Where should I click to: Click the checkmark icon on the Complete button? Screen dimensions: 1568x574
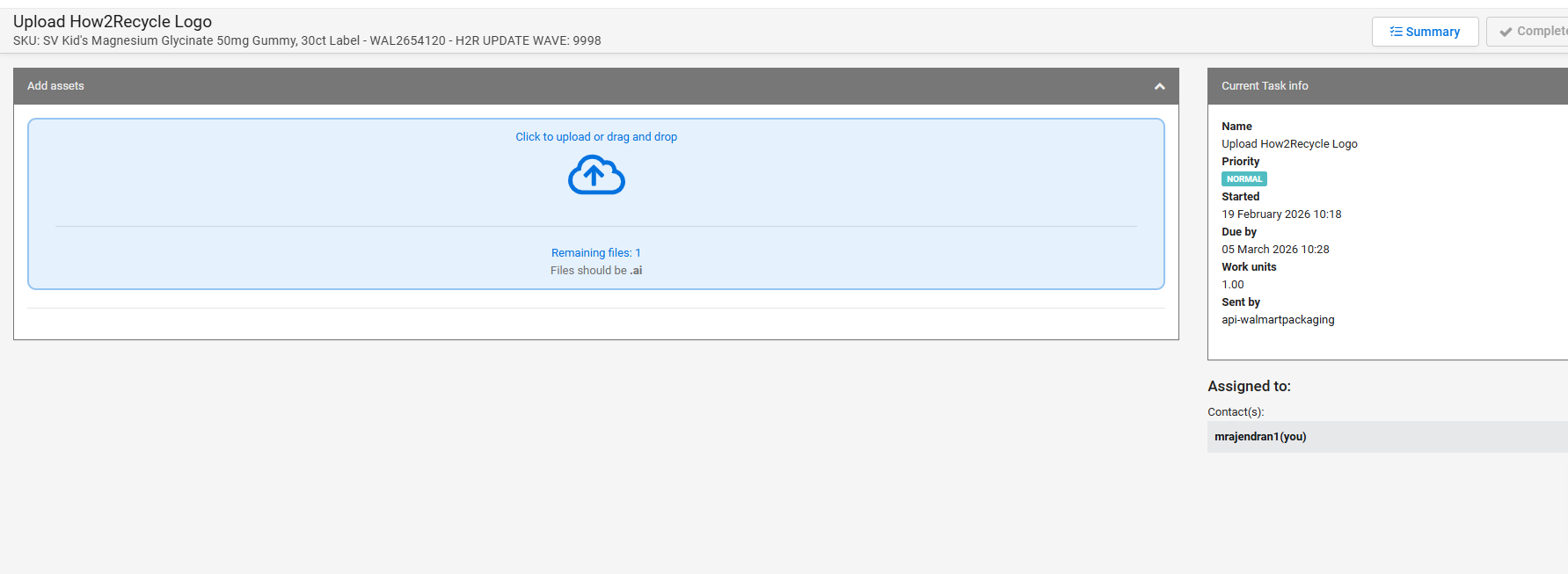pos(1506,32)
